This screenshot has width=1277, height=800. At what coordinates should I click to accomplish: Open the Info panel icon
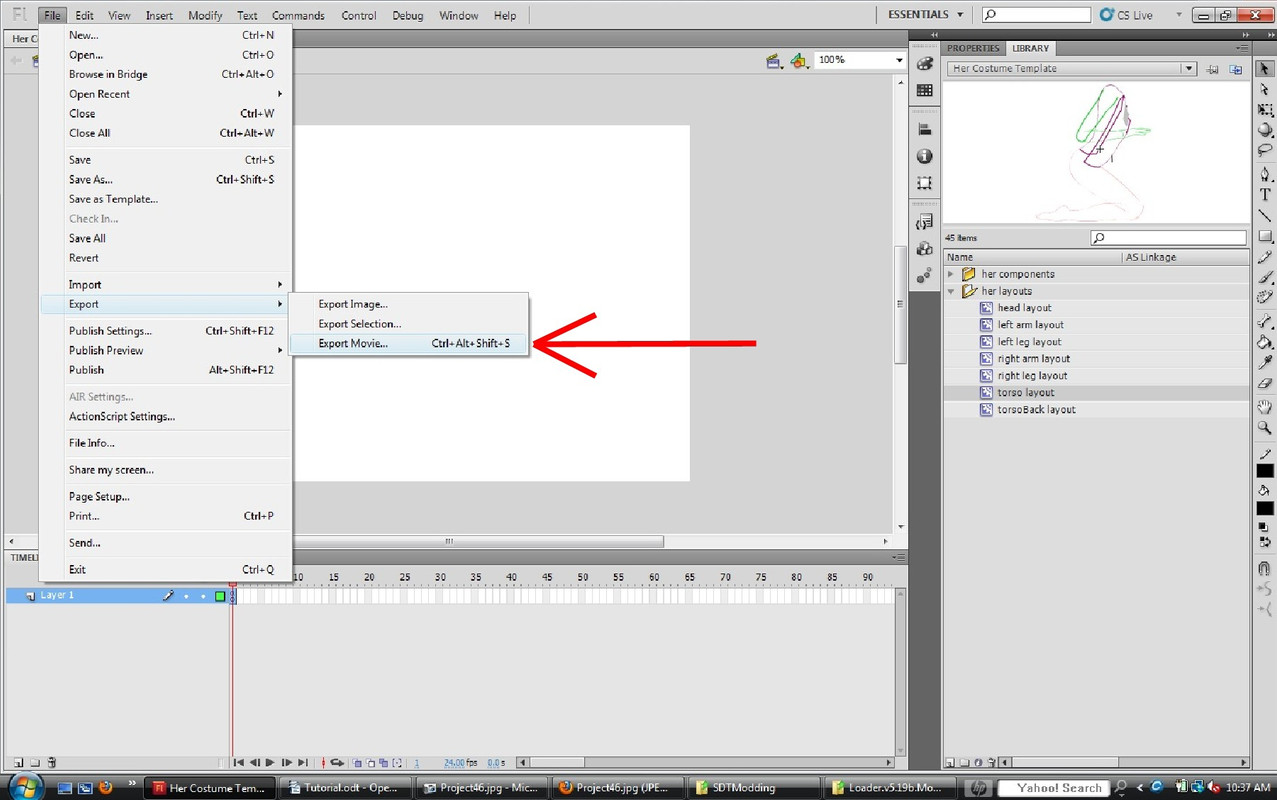(924, 156)
